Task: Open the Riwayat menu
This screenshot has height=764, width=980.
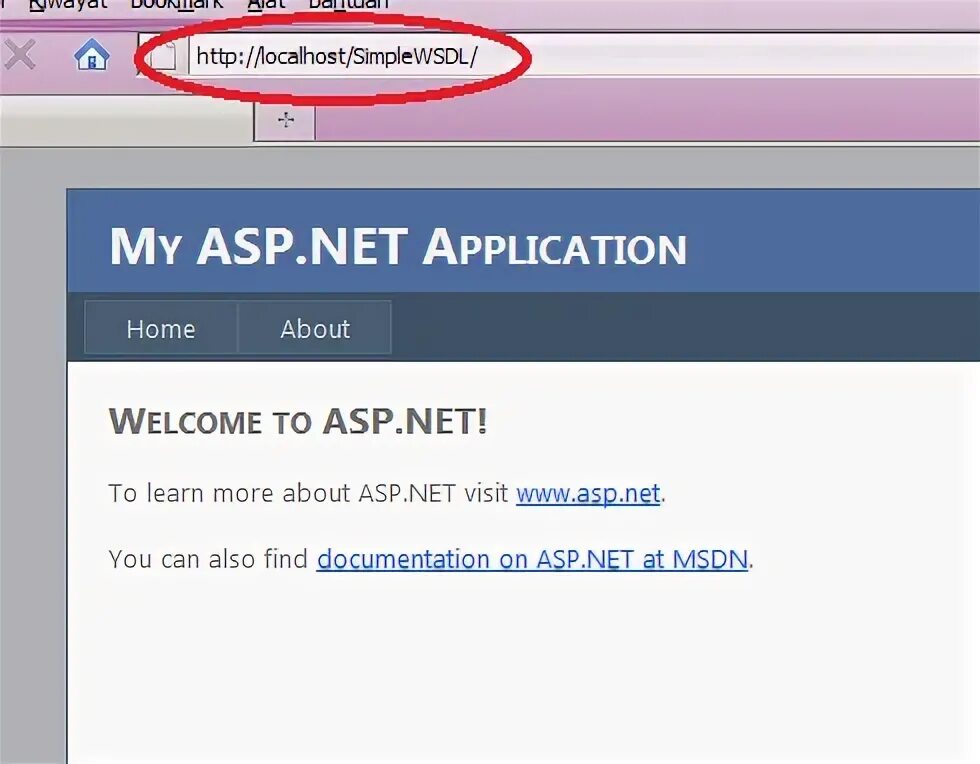Action: (x=68, y=4)
